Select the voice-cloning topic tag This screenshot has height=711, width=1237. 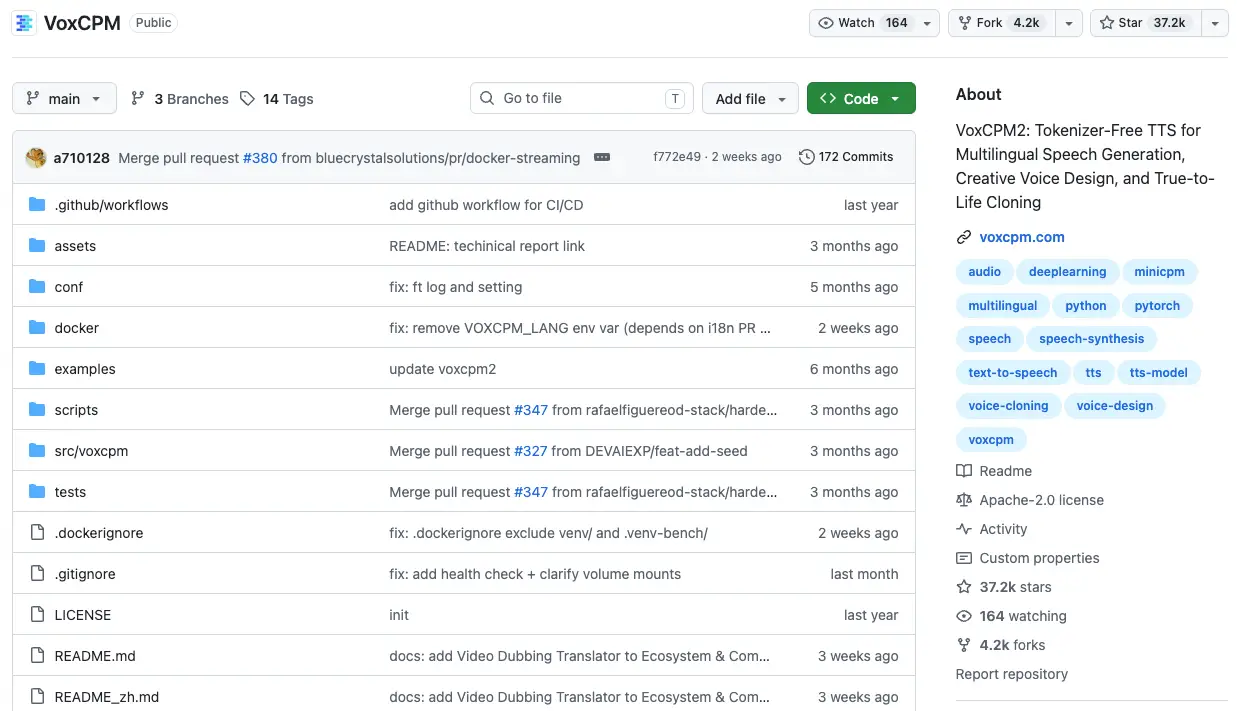coord(1009,406)
